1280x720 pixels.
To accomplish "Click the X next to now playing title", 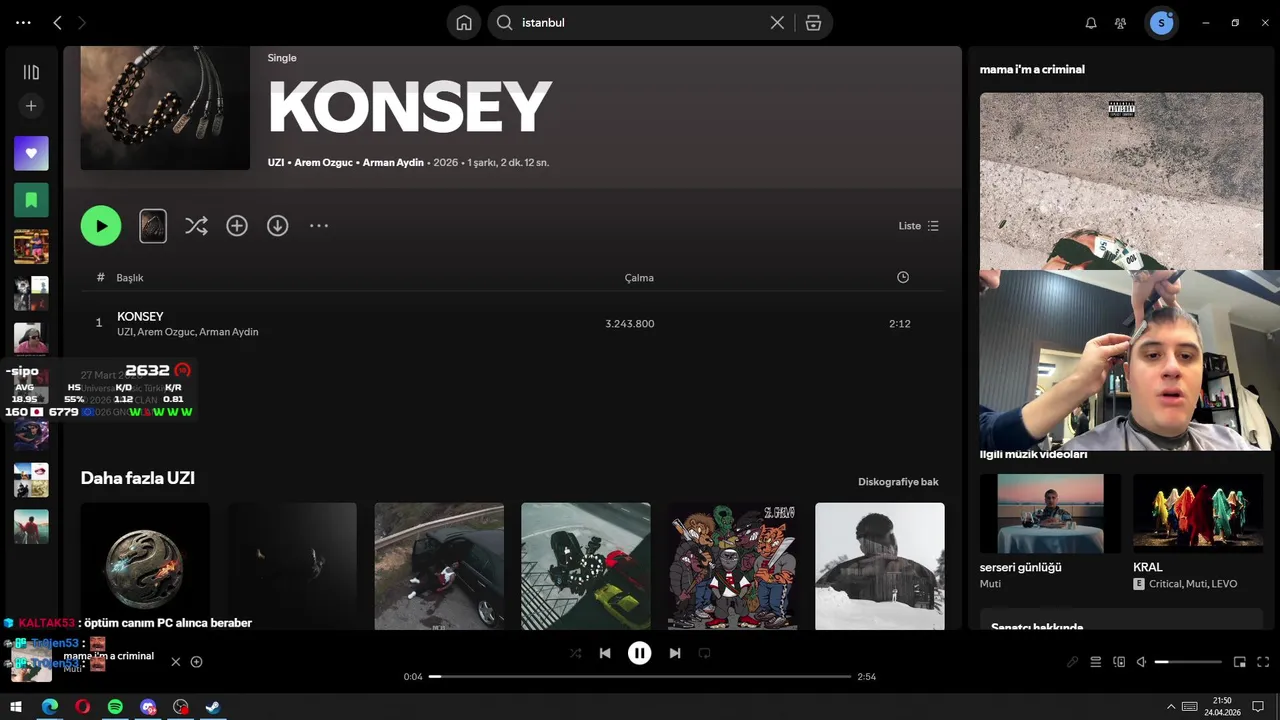I will coord(176,662).
